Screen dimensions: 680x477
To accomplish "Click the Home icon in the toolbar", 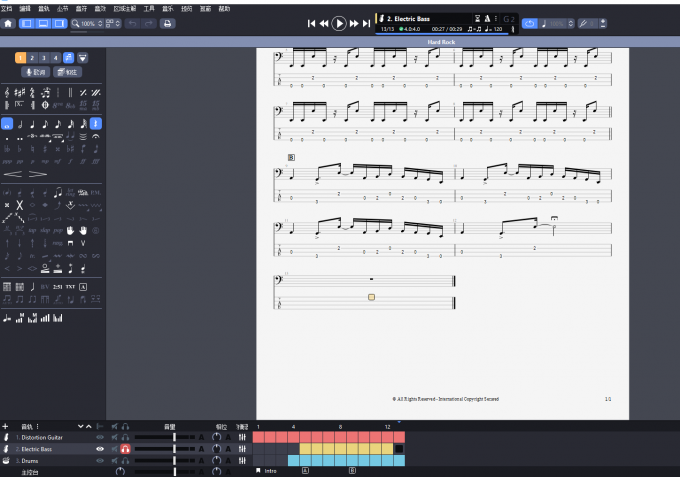I will pos(8,23).
